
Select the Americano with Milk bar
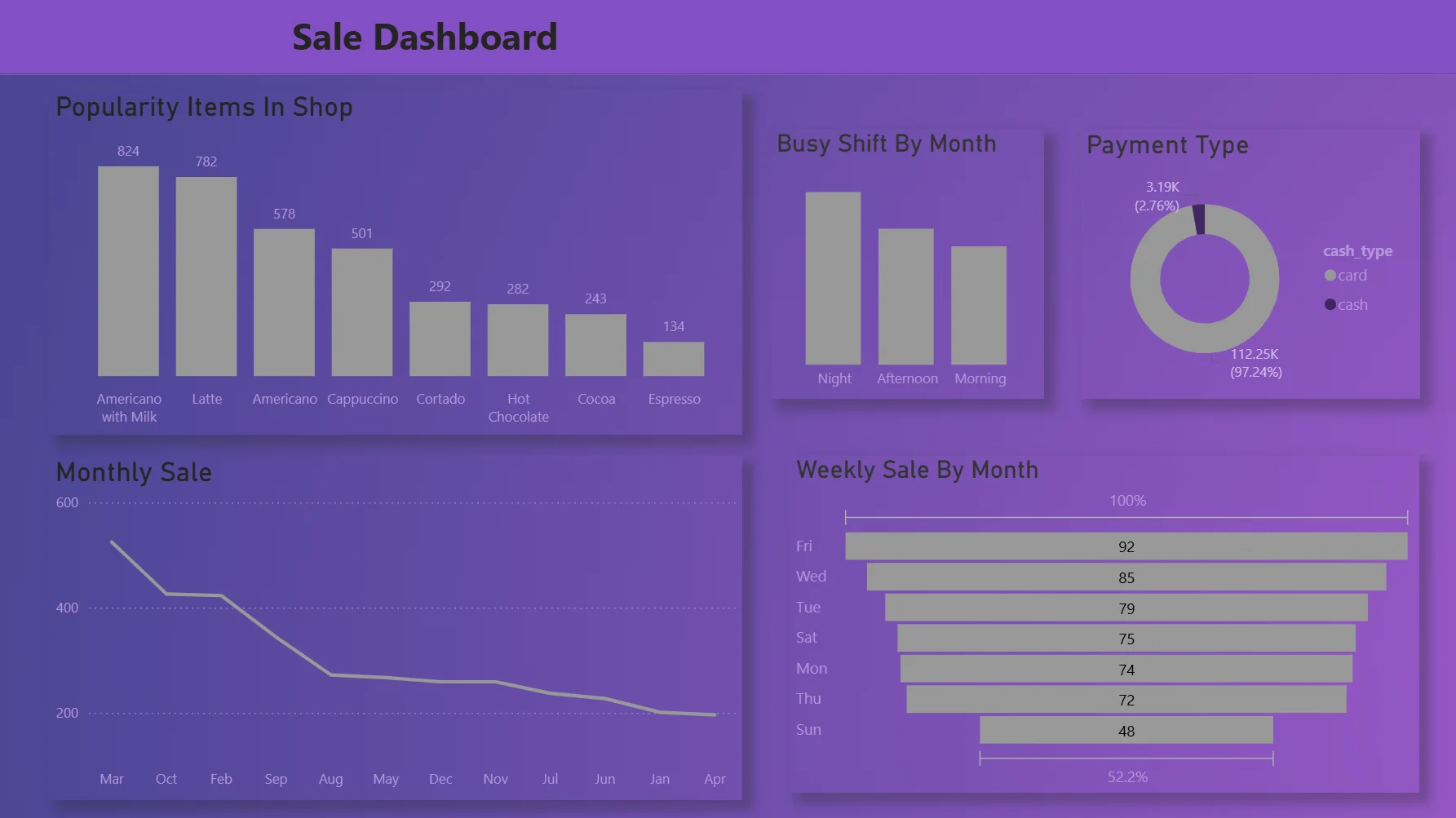128,269
